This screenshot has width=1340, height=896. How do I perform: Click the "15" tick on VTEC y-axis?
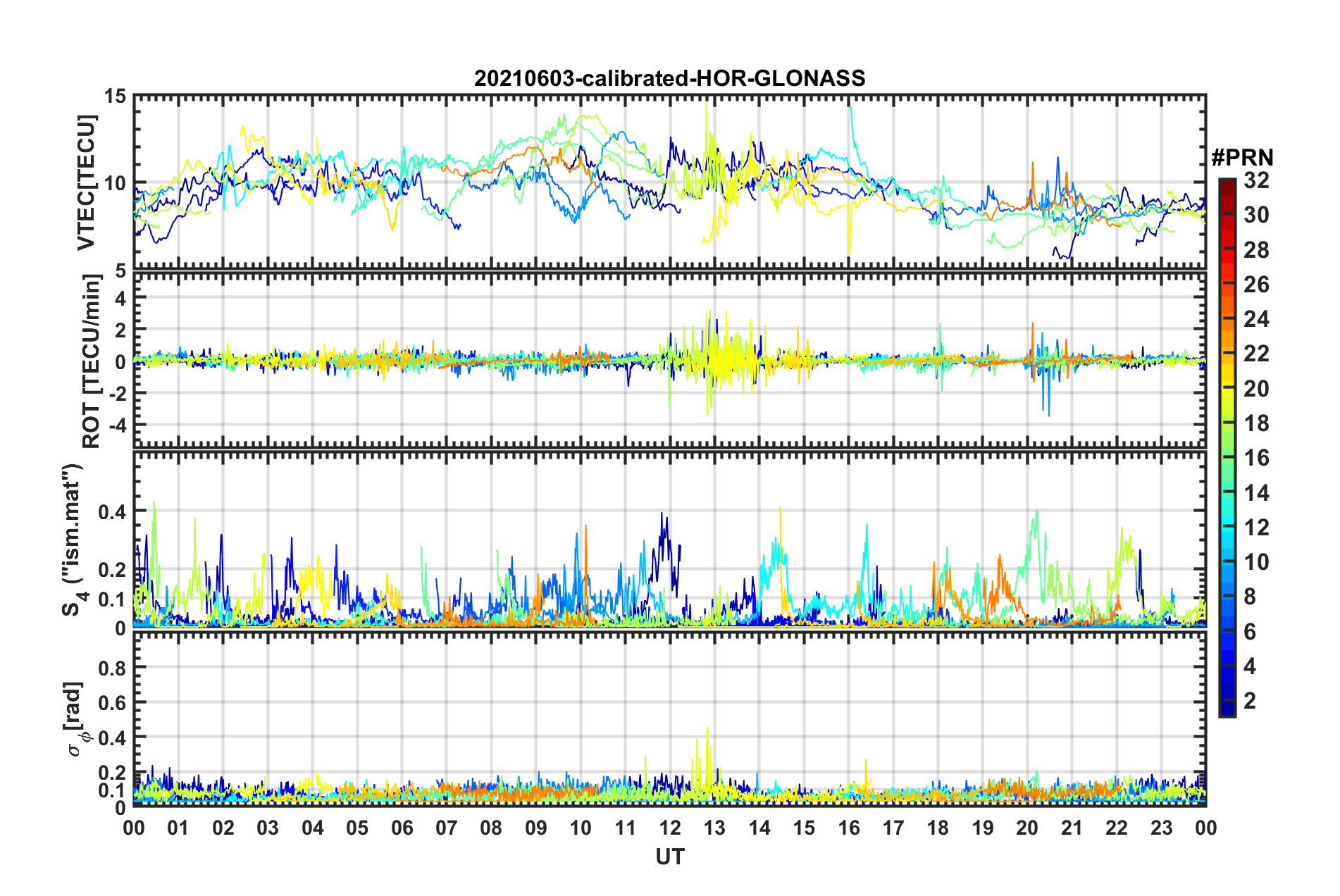click(115, 96)
